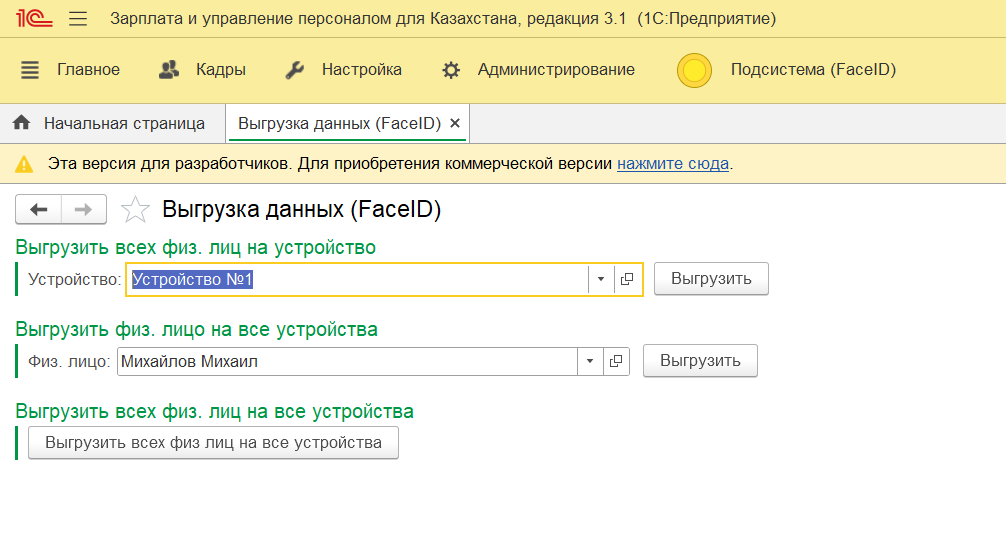Screen dimensions: 1006x541
Task: Open the Кадры menu section
Action: pos(202,70)
